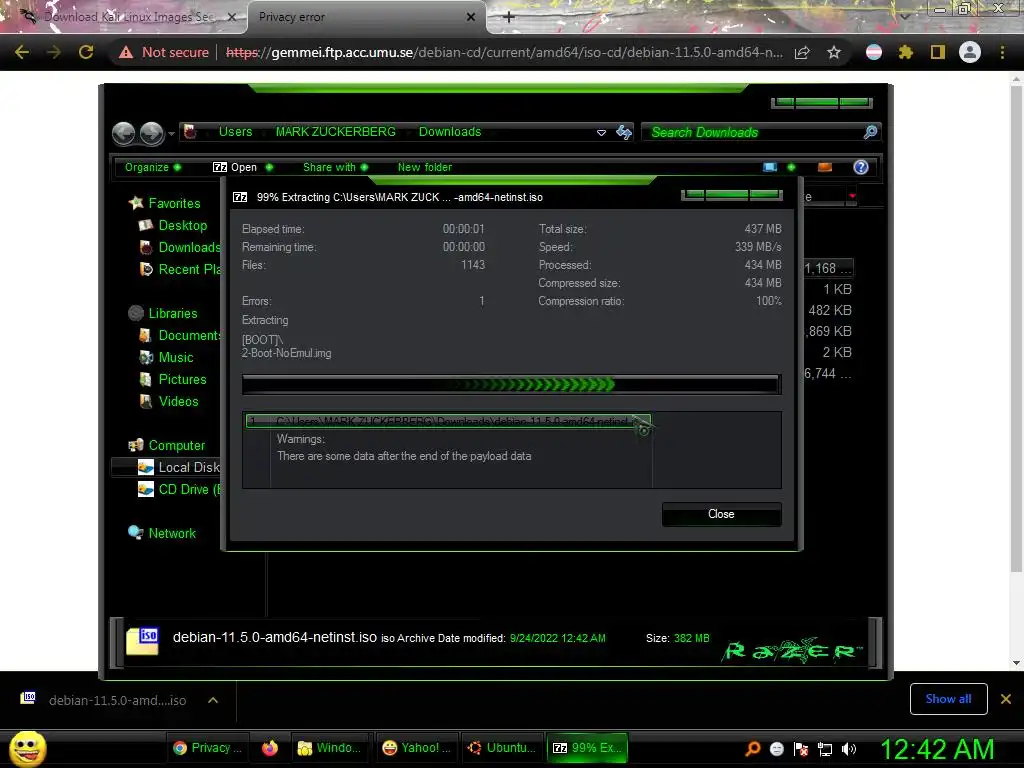This screenshot has width=1024, height=768.
Task: Open Libraries in the navigation pane
Action: coord(172,313)
